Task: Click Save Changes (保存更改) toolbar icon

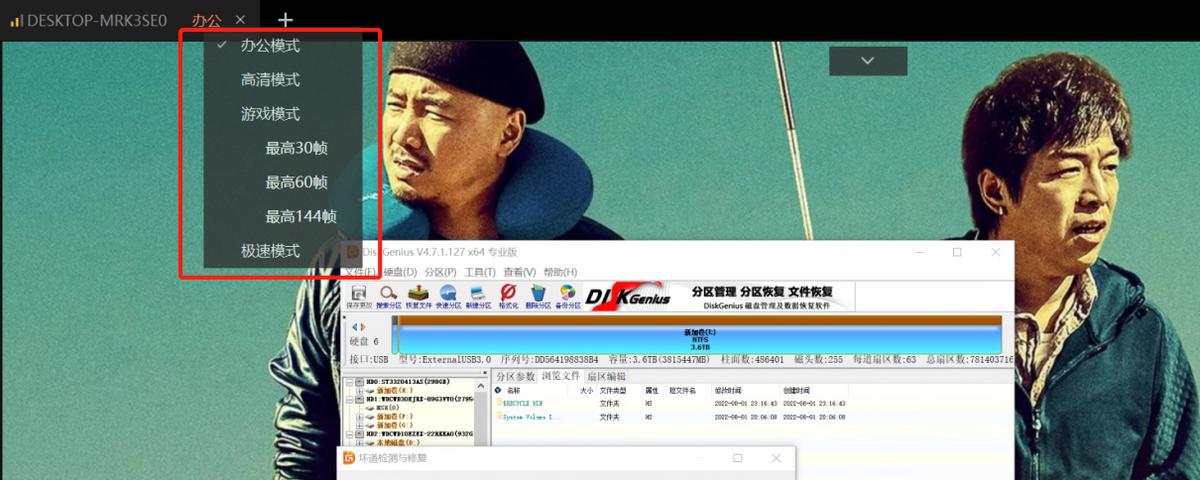Action: (x=359, y=296)
